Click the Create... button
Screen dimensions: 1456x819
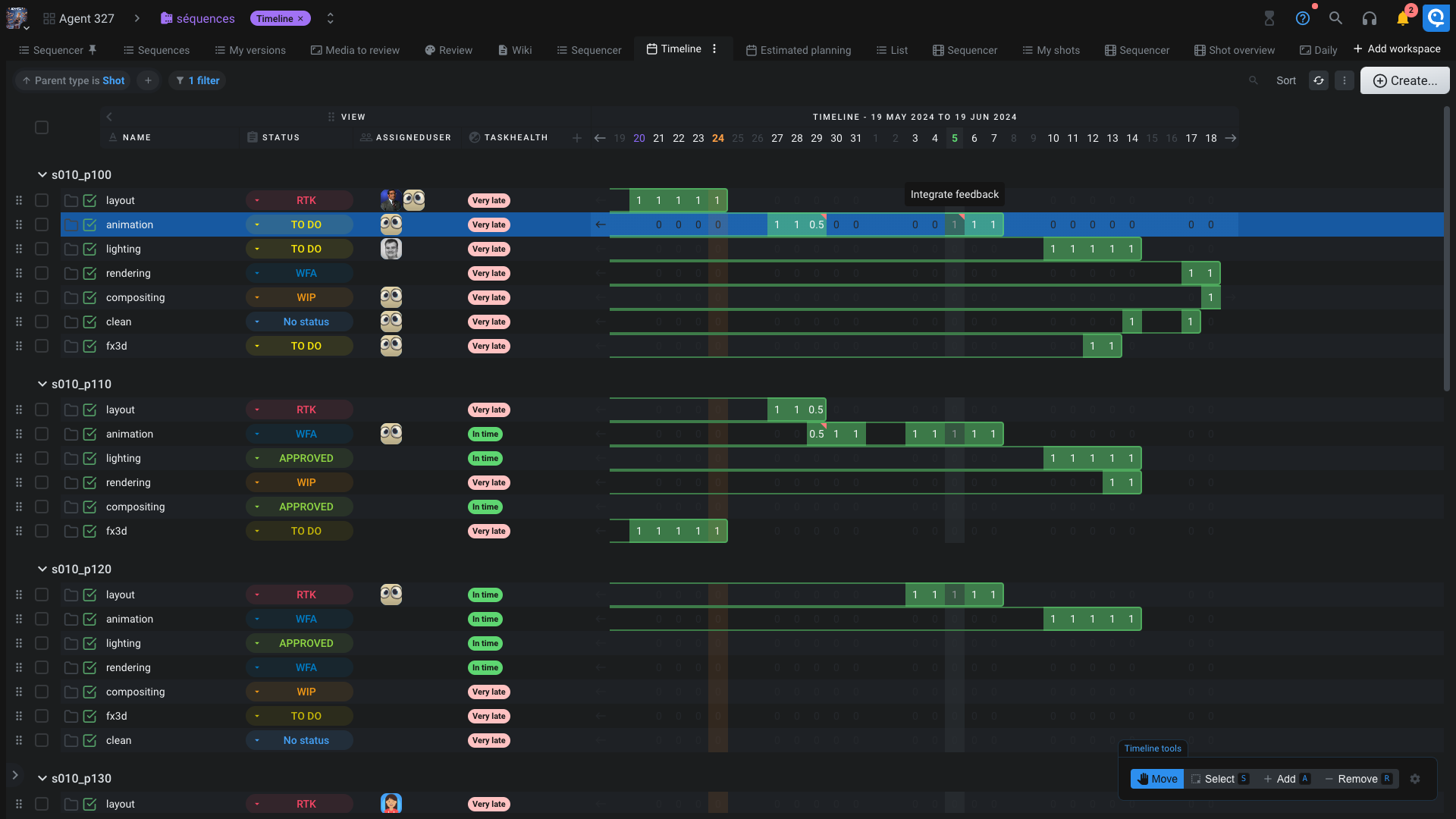[1404, 80]
